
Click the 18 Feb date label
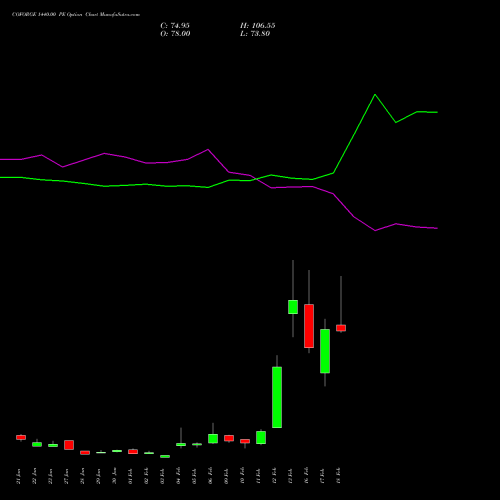coord(339,476)
